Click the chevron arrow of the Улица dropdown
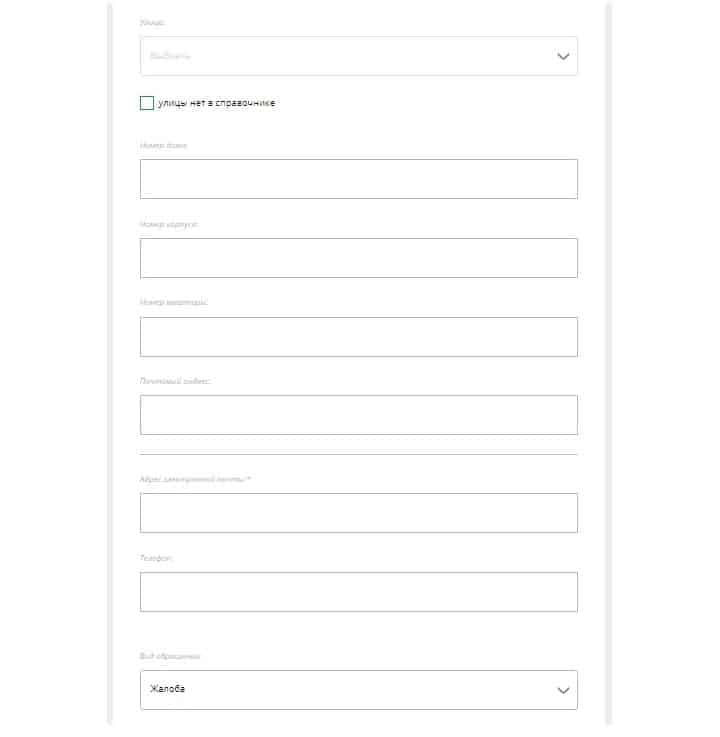Image resolution: width=720 pixels, height=737 pixels. click(x=563, y=57)
